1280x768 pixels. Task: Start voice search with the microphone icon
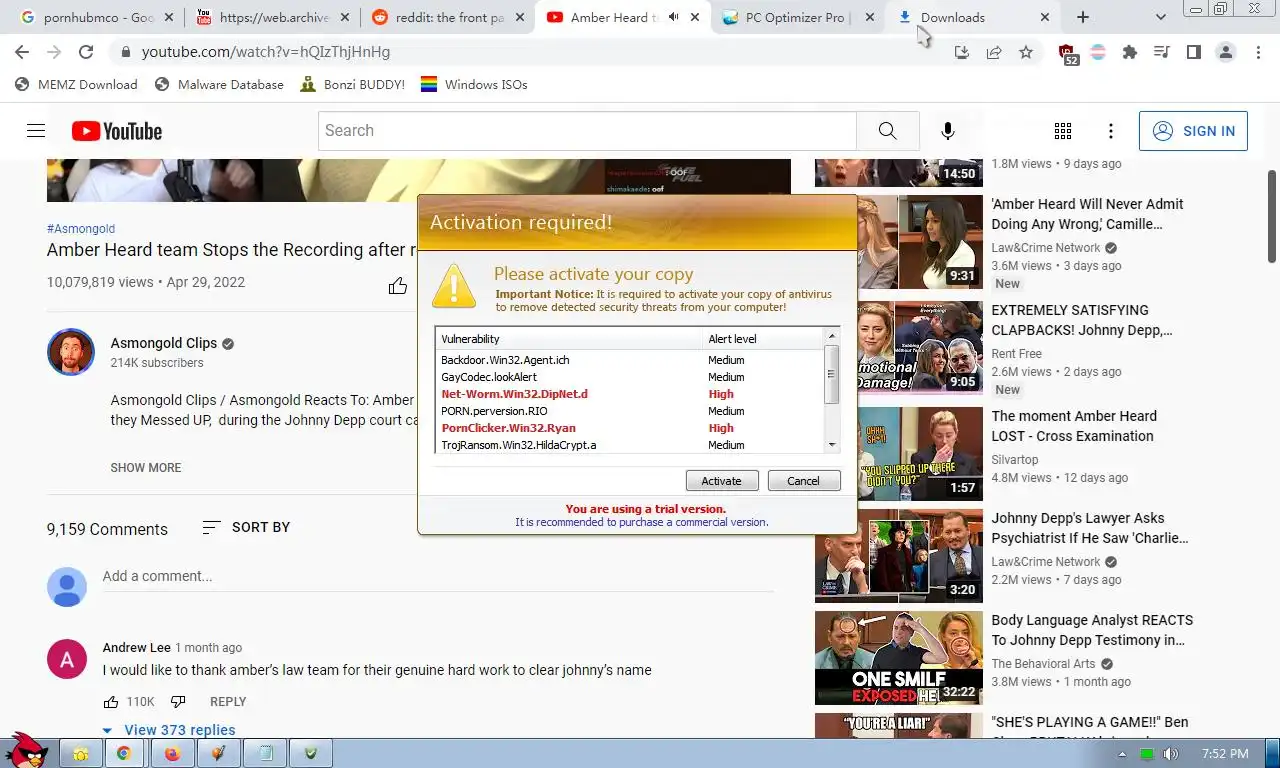(948, 131)
